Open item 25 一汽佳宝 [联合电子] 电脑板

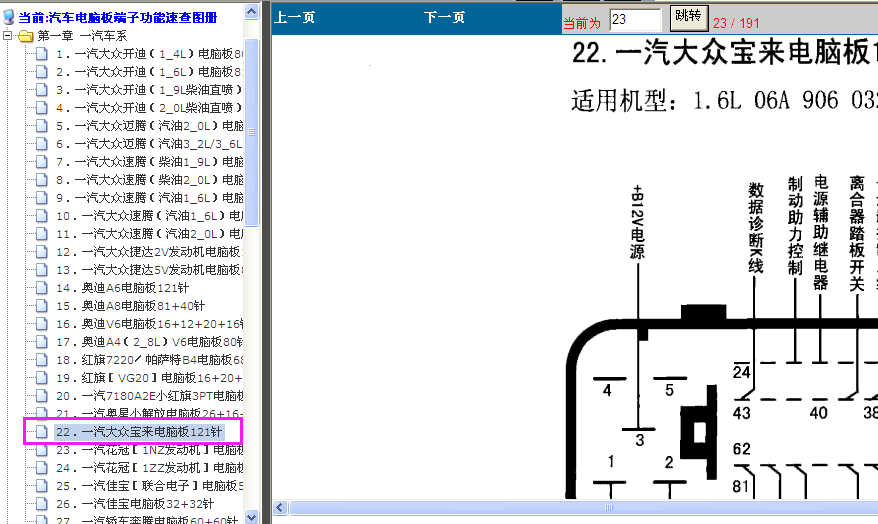point(149,485)
